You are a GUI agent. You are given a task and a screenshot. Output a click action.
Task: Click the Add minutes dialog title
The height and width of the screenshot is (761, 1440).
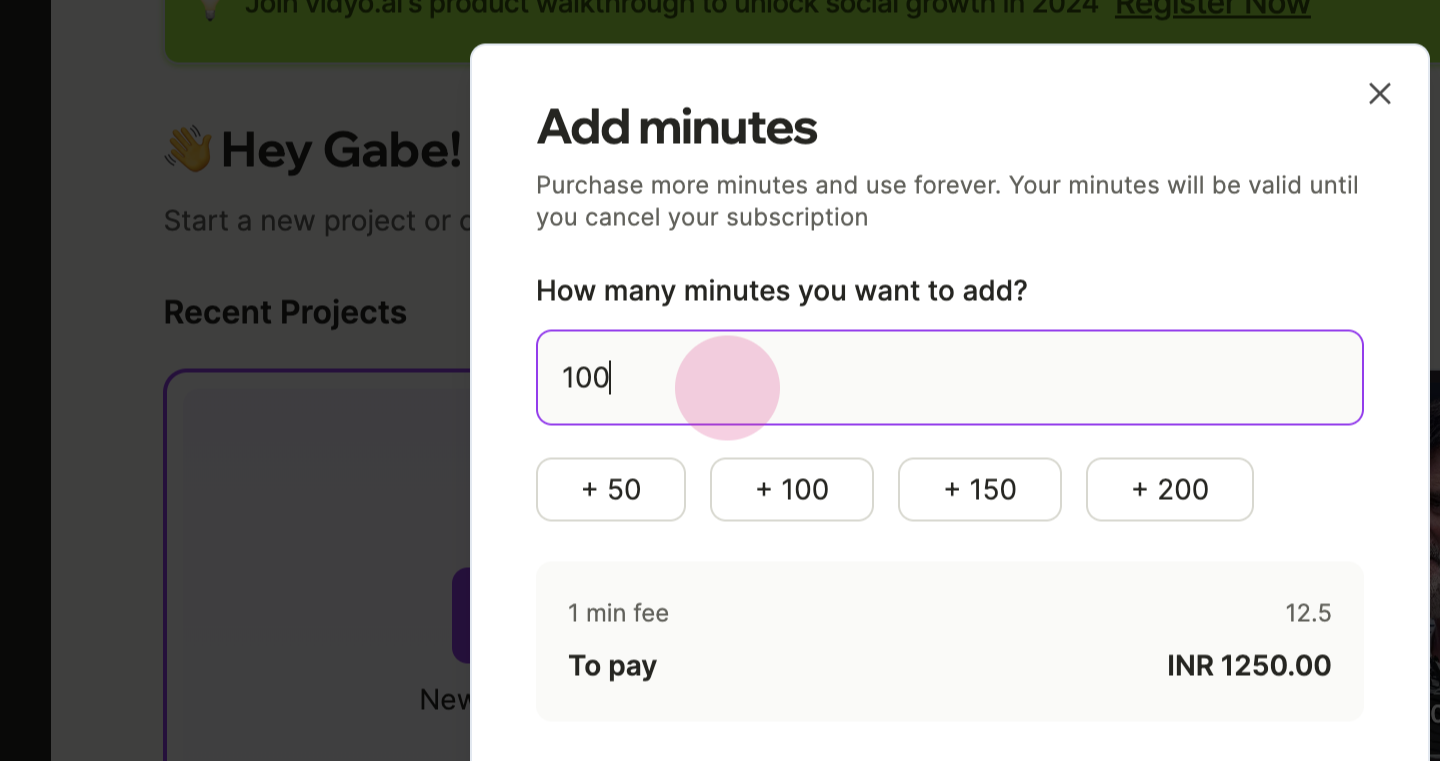677,127
